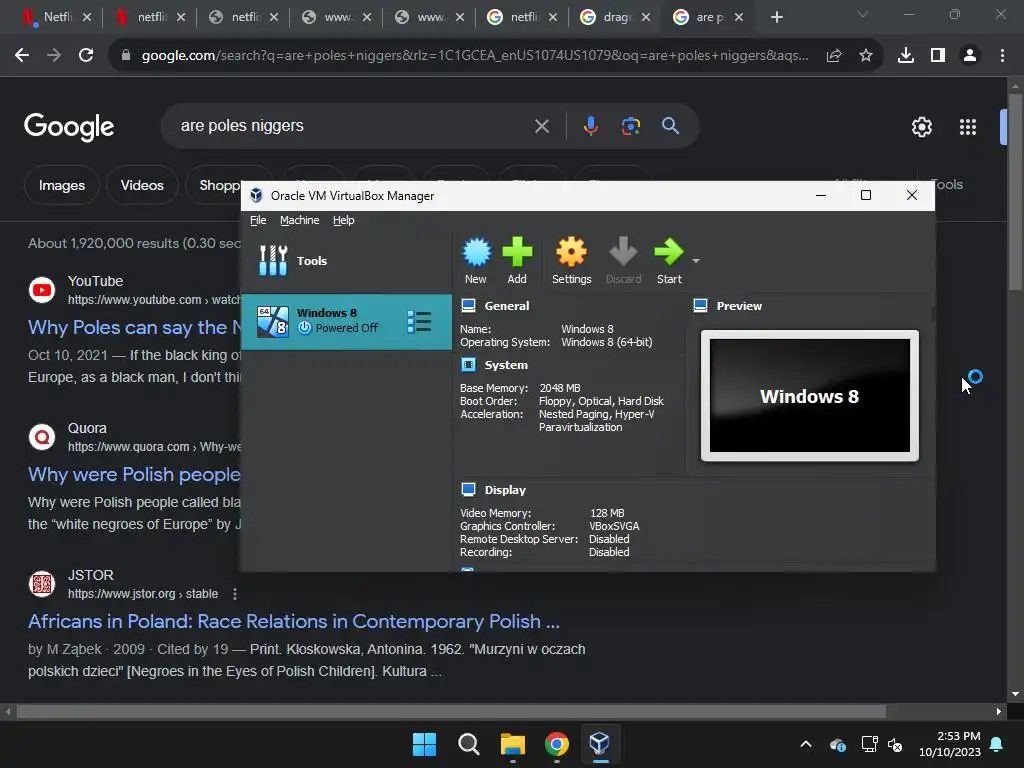Open the Quora search result title
This screenshot has height=768, width=1024.
pyautogui.click(x=135, y=474)
